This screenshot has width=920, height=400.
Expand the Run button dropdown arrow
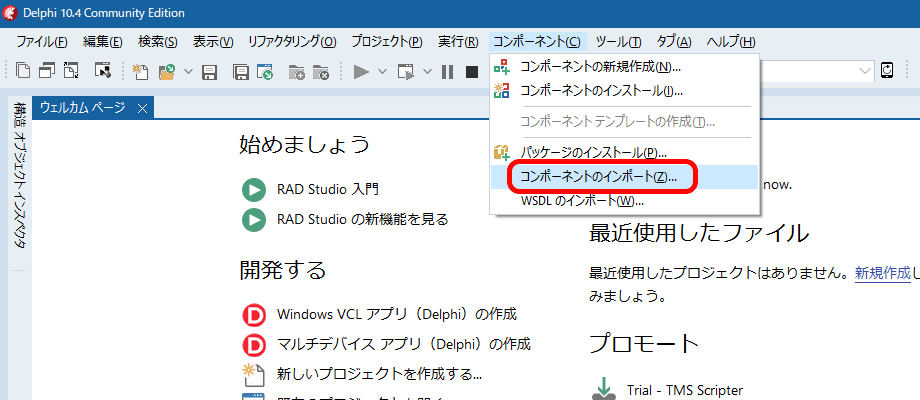pyautogui.click(x=382, y=72)
